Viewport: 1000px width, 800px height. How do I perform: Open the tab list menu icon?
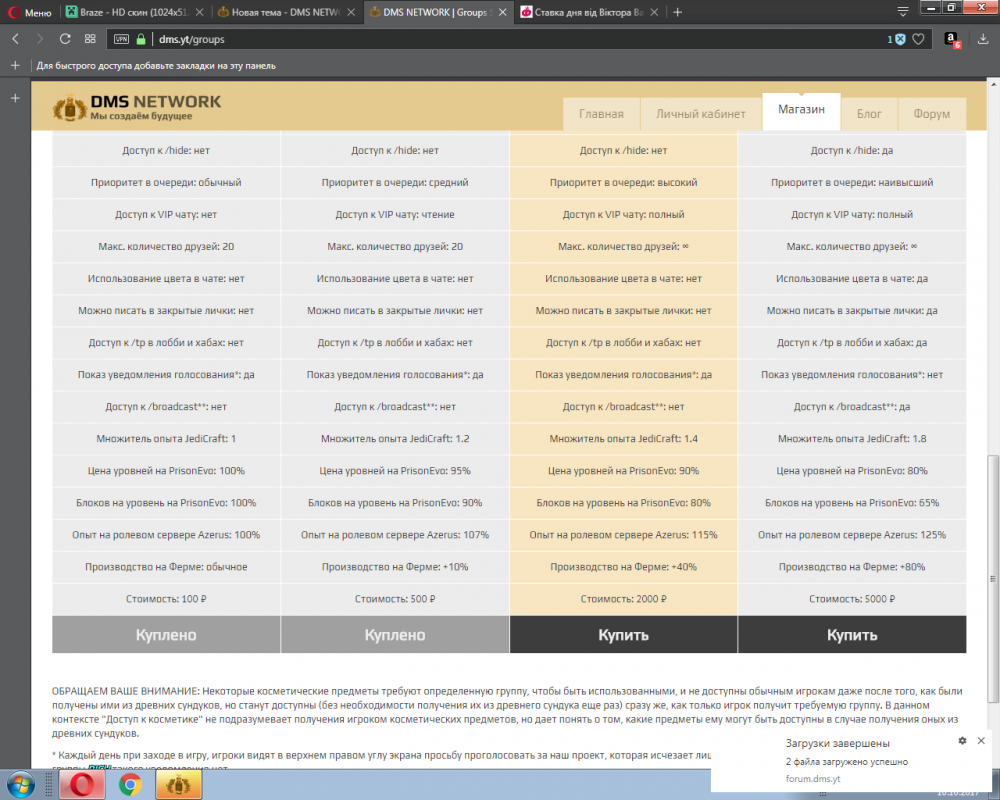[x=902, y=11]
